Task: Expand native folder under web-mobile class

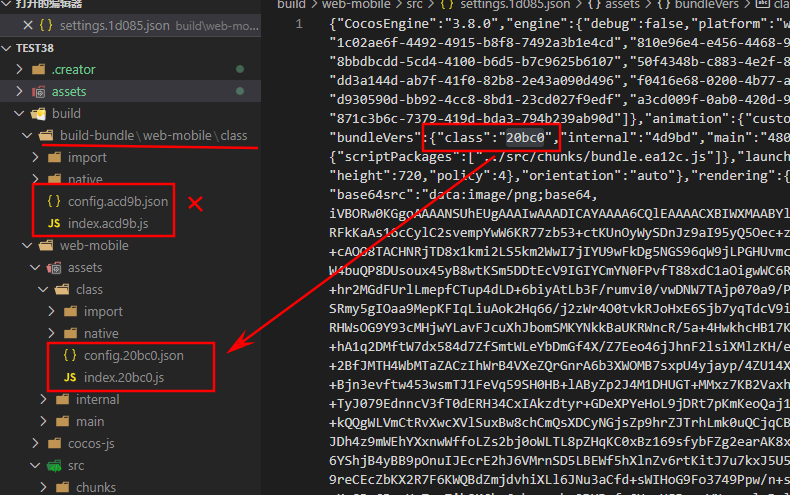Action: (x=51, y=333)
